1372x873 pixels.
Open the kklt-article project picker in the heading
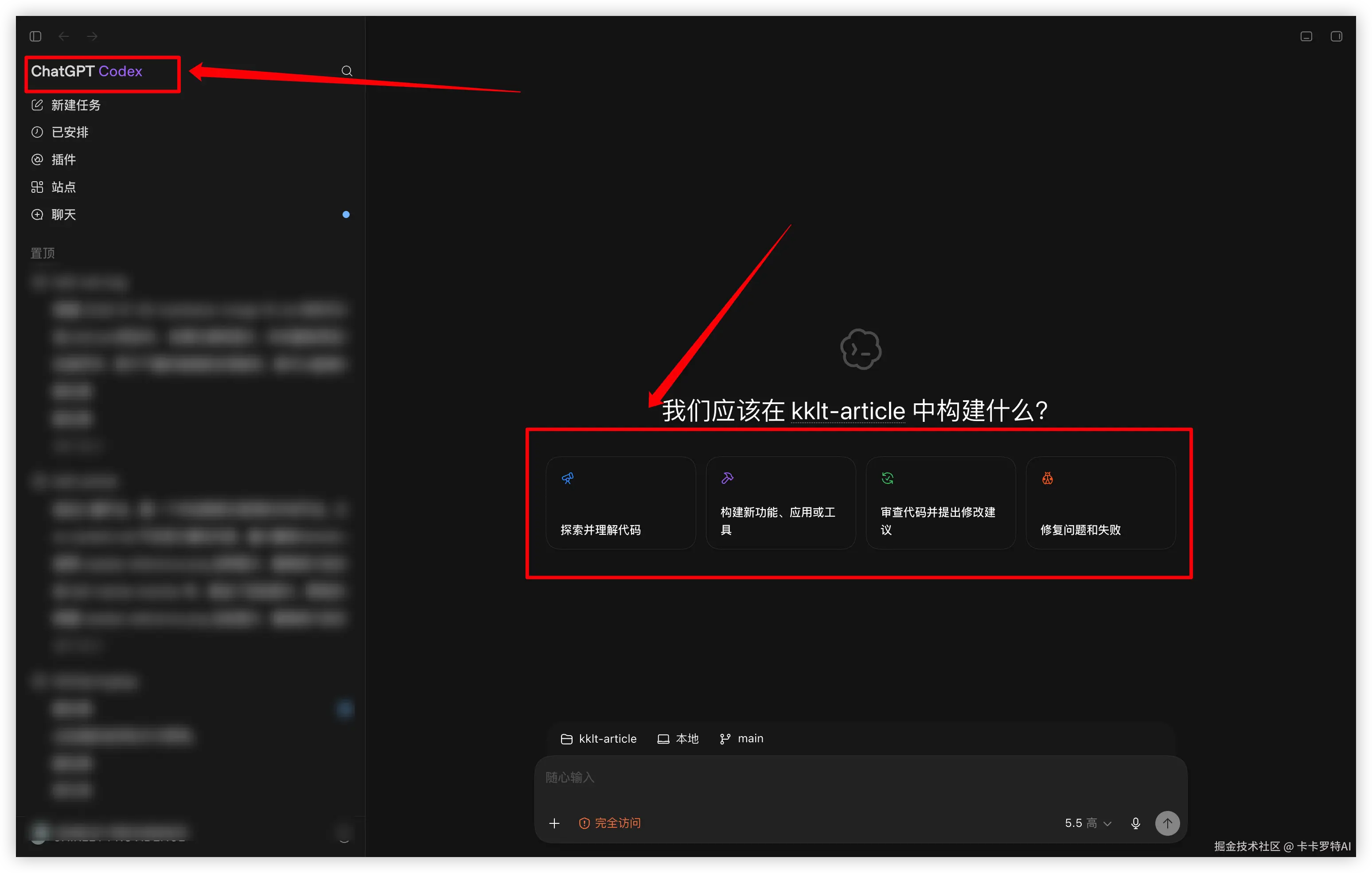[848, 411]
